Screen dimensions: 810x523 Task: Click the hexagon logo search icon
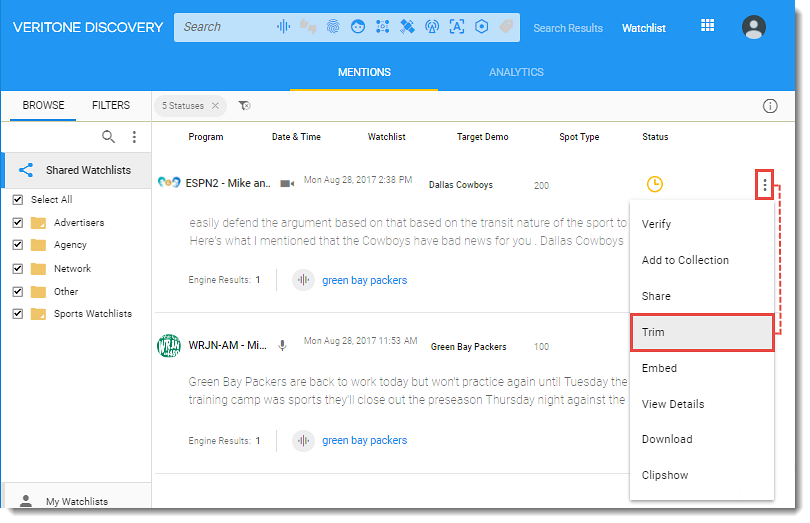tap(481, 26)
